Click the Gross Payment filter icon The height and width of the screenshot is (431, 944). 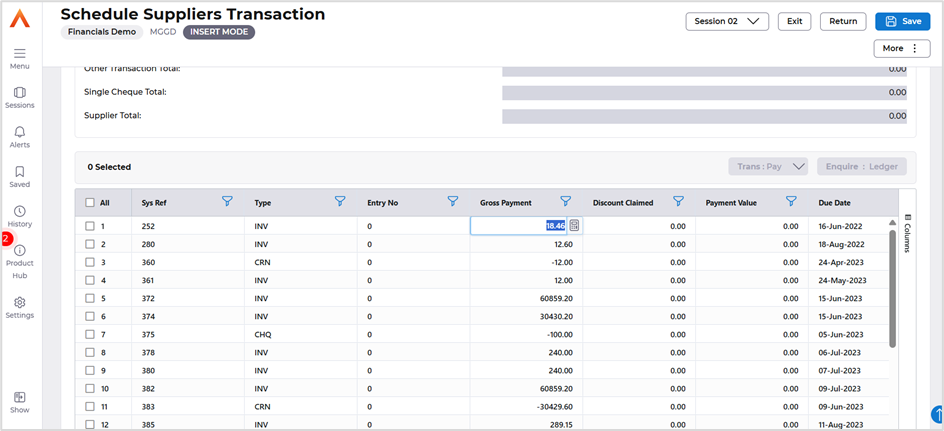(x=565, y=202)
